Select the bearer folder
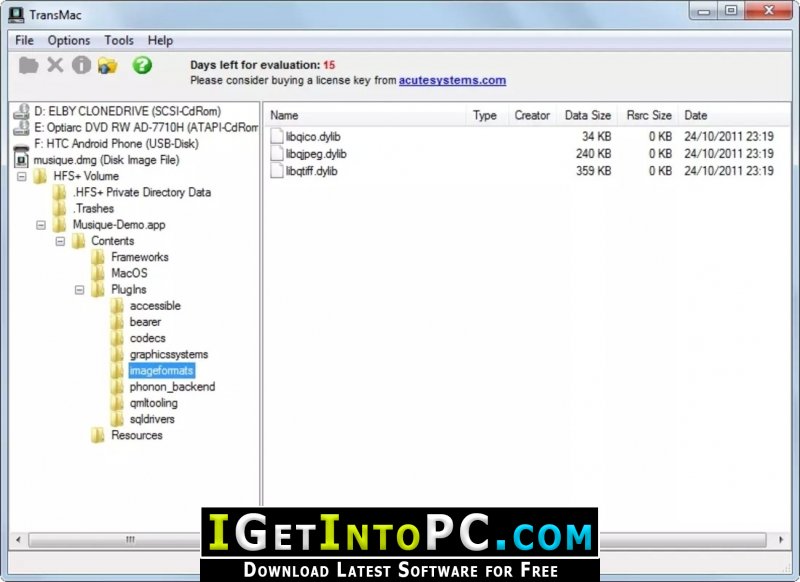800x582 pixels. (145, 322)
